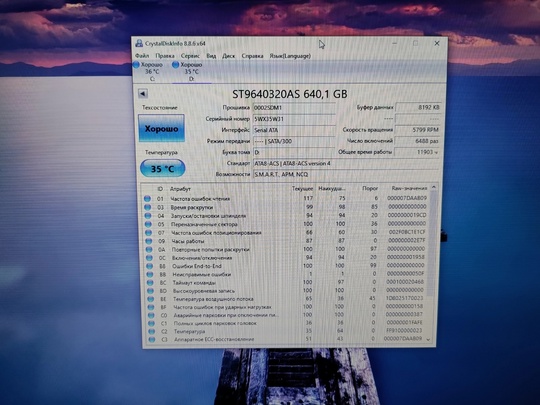Click the Прошивка field value 0002SDM1
Screen dimensions: 540x405
(294, 107)
